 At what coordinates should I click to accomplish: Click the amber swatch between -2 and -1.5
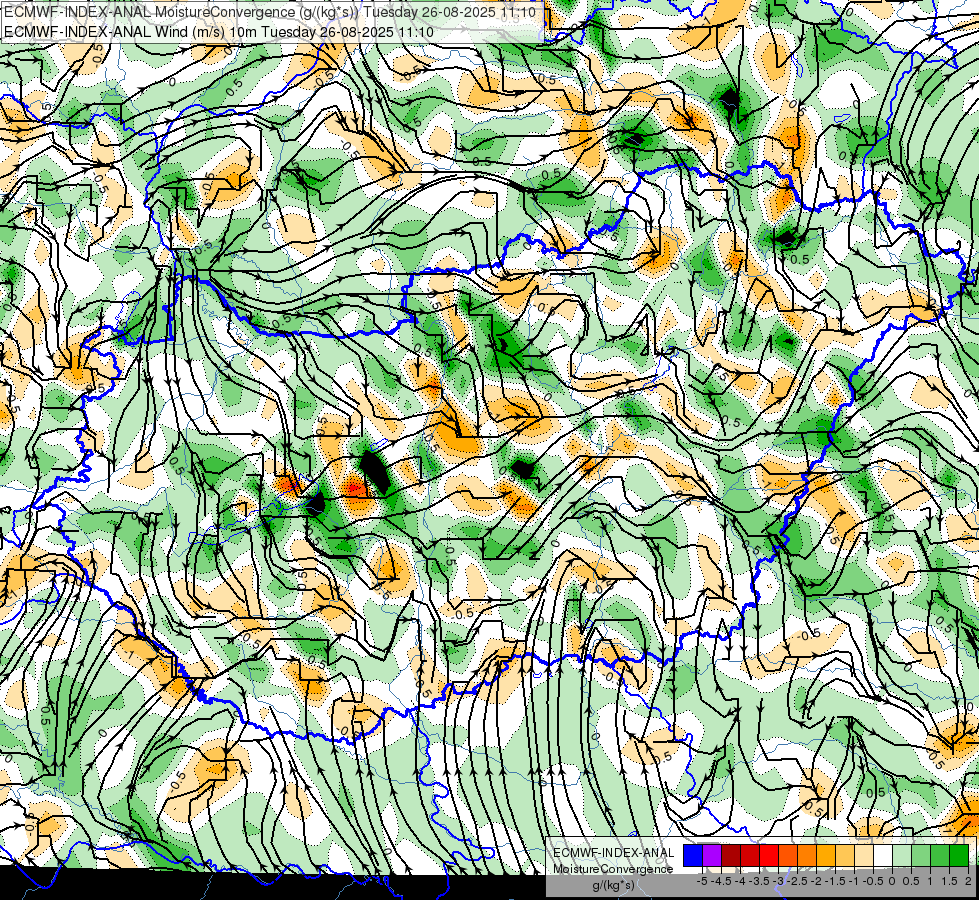[826, 856]
